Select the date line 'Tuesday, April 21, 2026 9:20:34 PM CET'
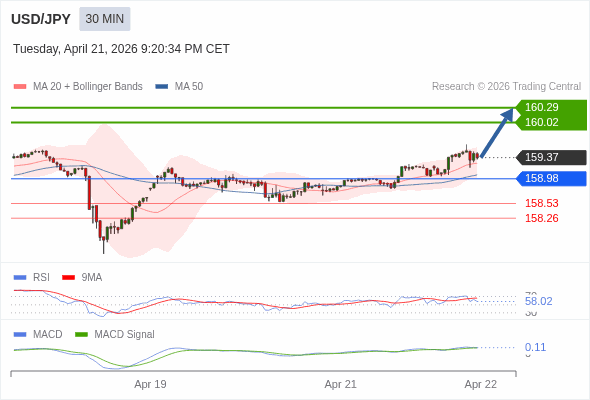Screen dimensions: 590x400 [121, 49]
